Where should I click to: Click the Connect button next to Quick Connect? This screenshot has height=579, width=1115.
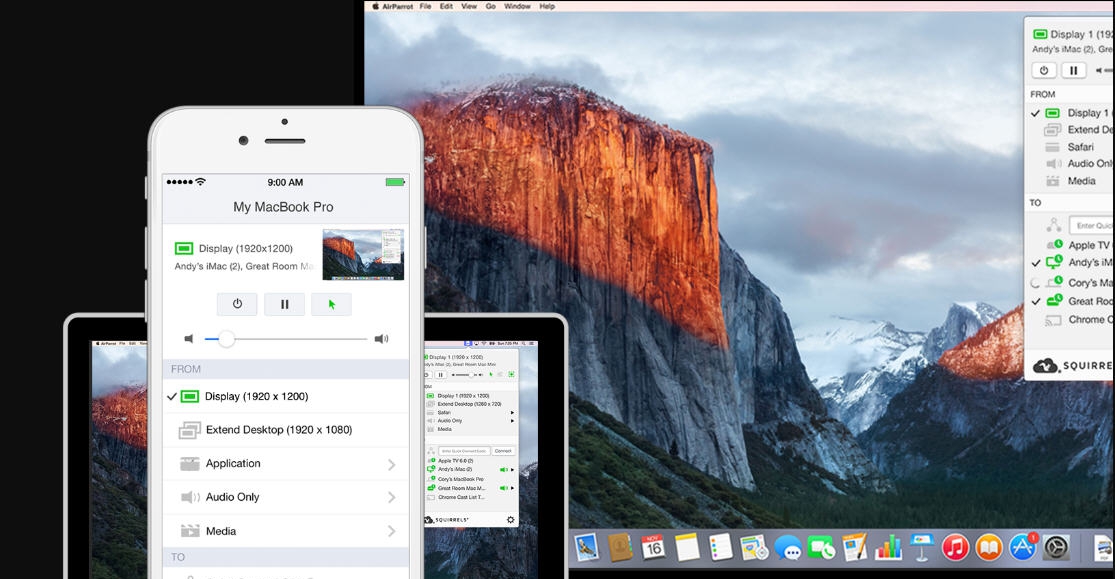(x=503, y=452)
